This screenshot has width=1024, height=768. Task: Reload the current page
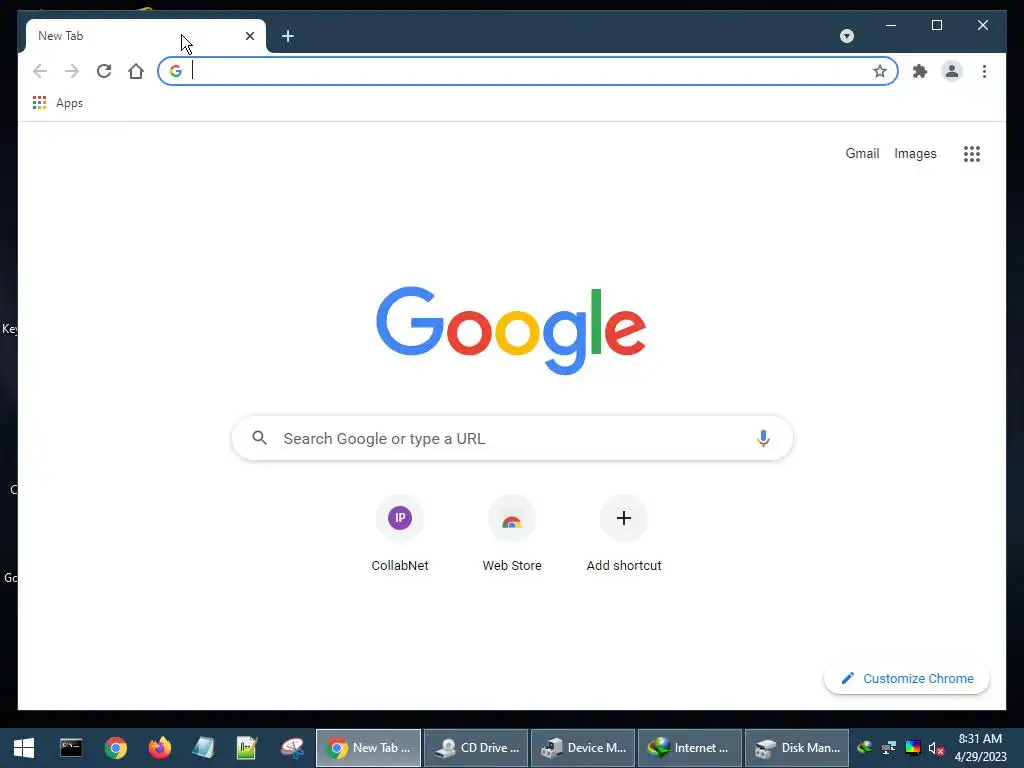[x=104, y=71]
